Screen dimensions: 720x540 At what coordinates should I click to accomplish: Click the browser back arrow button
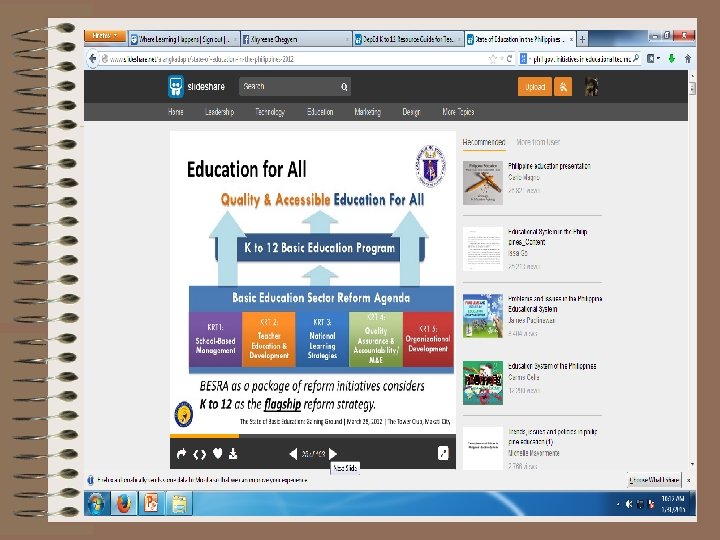(x=92, y=59)
